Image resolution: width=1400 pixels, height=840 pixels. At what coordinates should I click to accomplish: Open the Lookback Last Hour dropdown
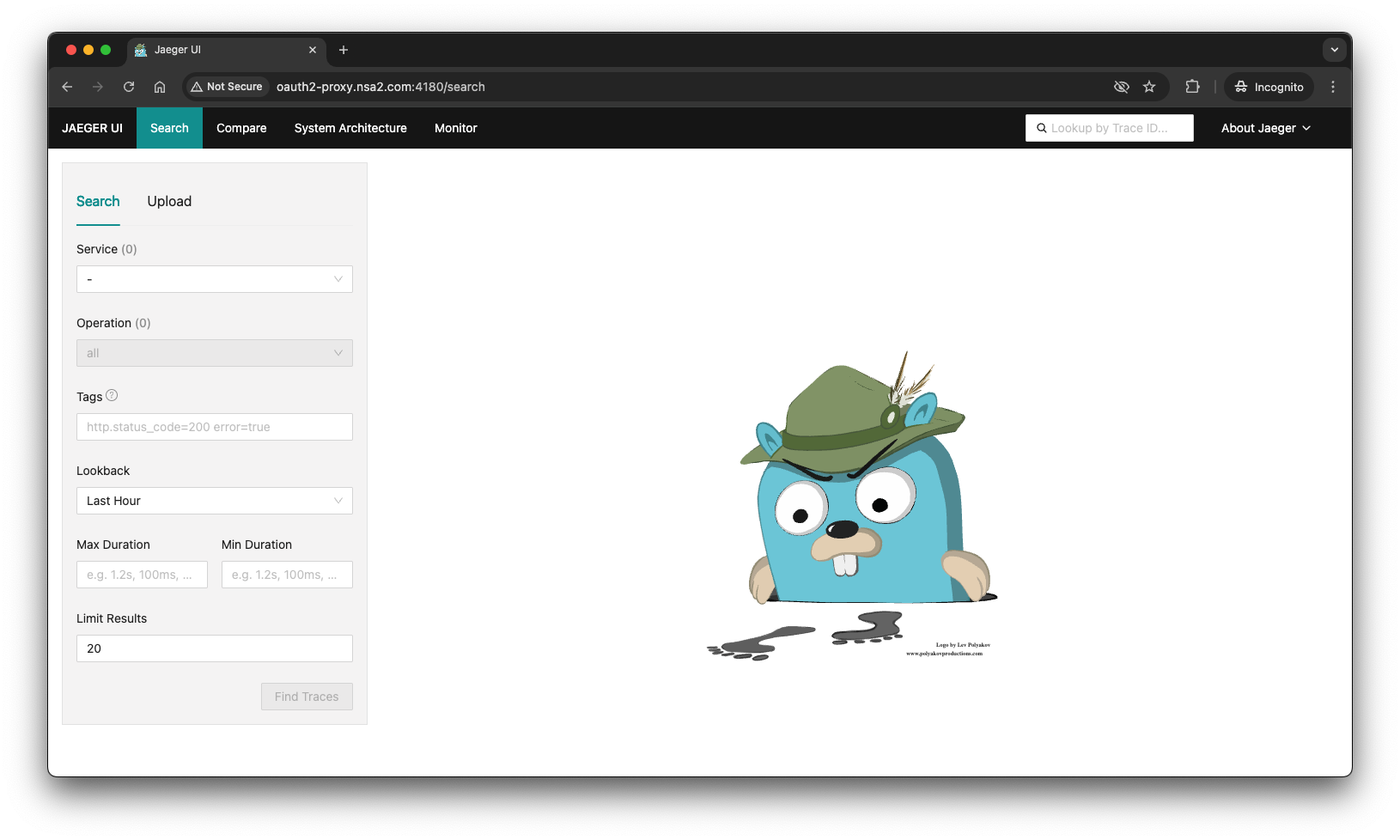click(x=215, y=501)
